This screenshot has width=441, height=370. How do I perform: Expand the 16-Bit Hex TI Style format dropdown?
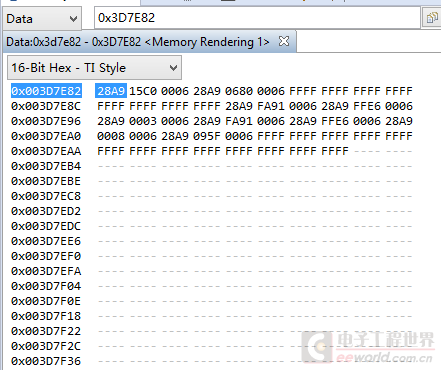(x=94, y=68)
